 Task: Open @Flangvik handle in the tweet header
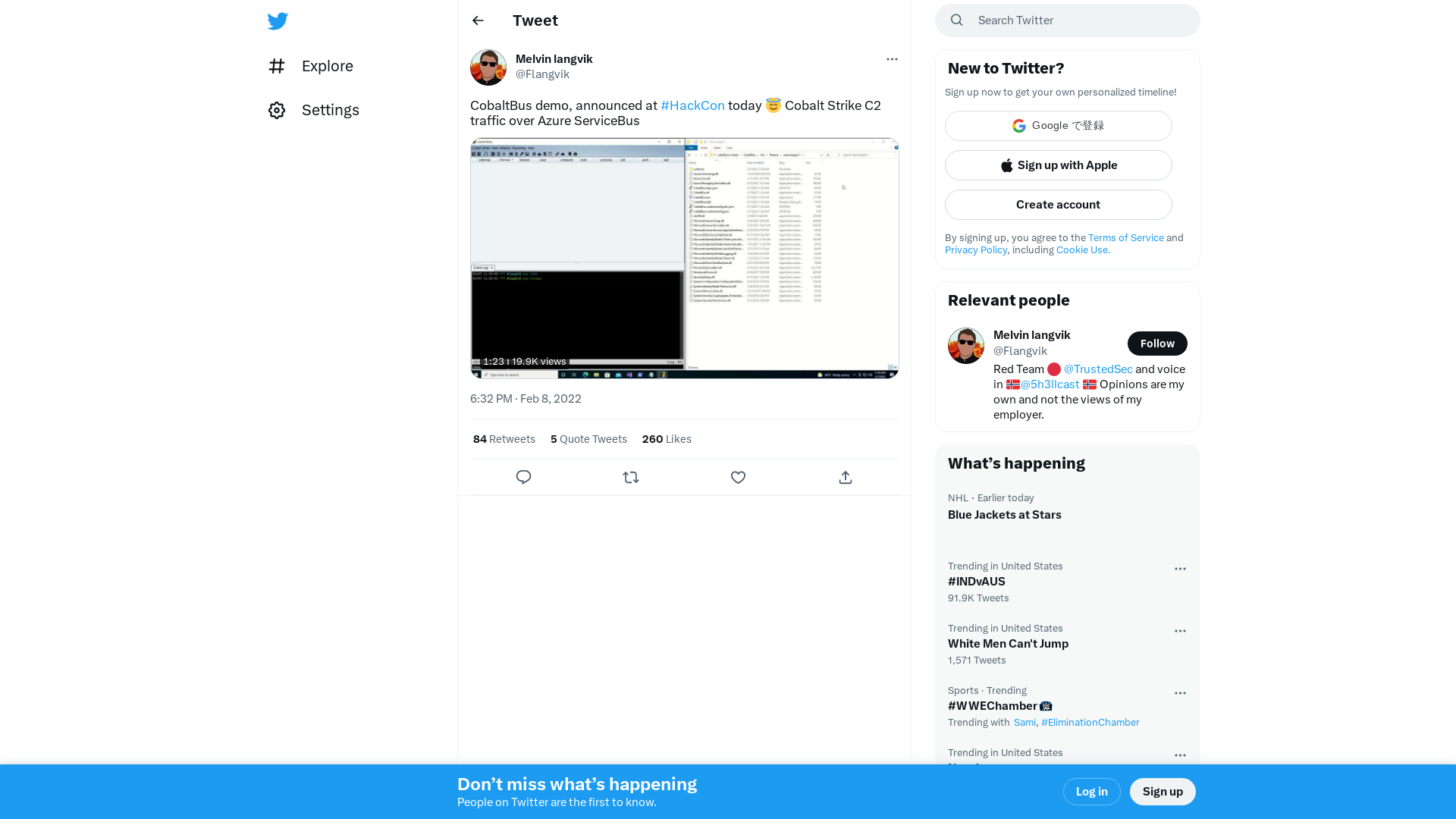point(542,74)
